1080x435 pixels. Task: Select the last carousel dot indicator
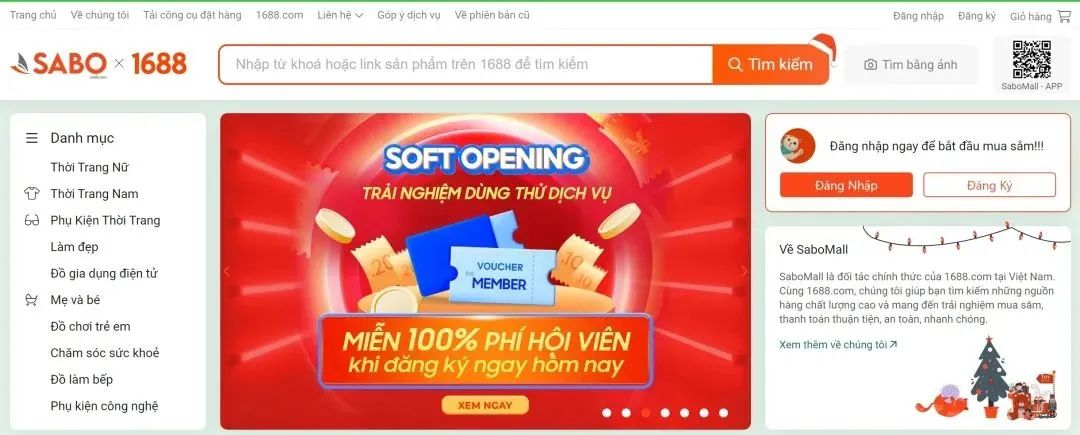(x=723, y=413)
